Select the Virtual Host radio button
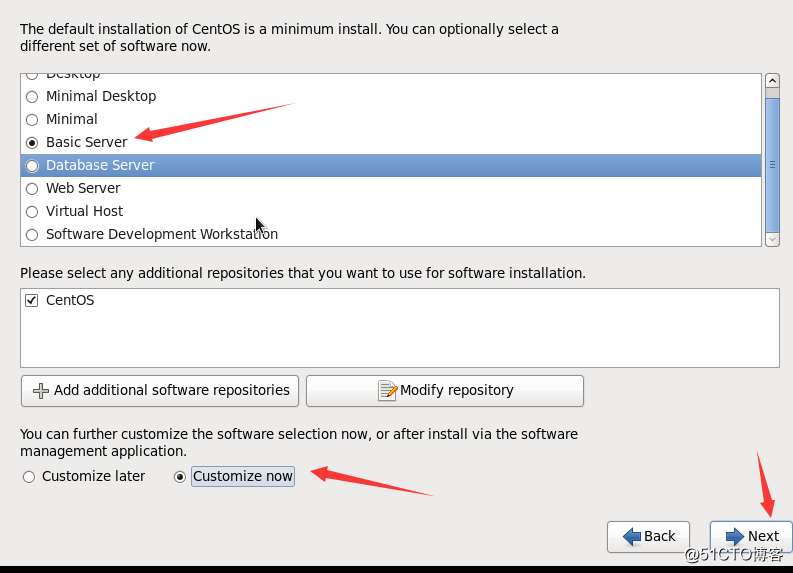The height and width of the screenshot is (573, 793). pos(32,212)
